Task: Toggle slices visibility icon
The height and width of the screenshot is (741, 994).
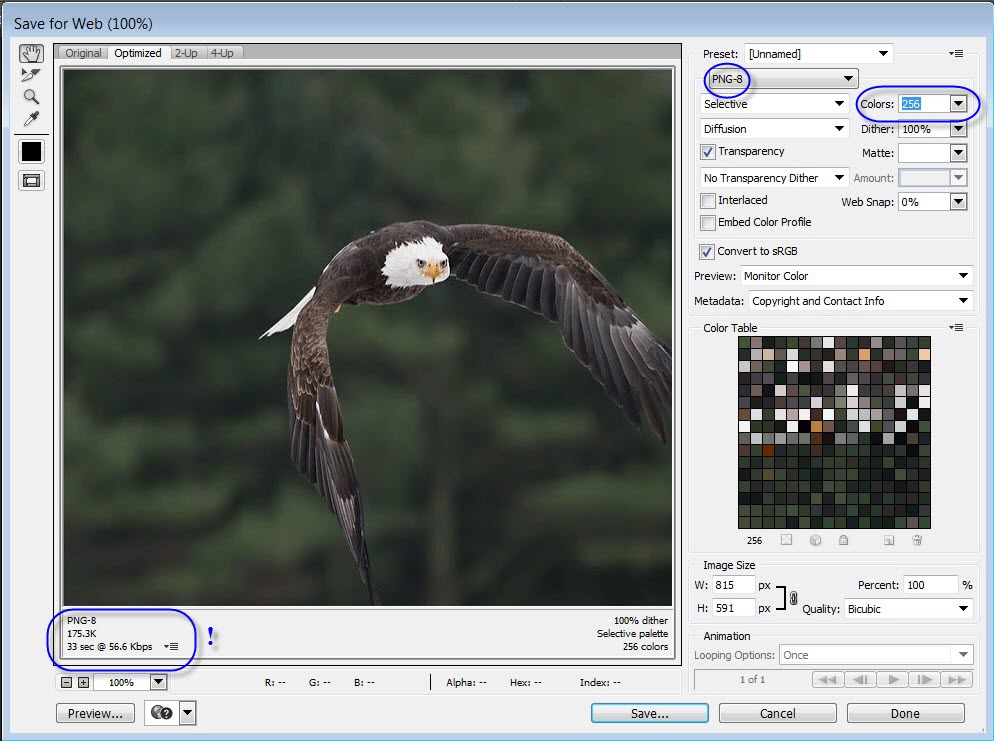Action: [x=31, y=181]
